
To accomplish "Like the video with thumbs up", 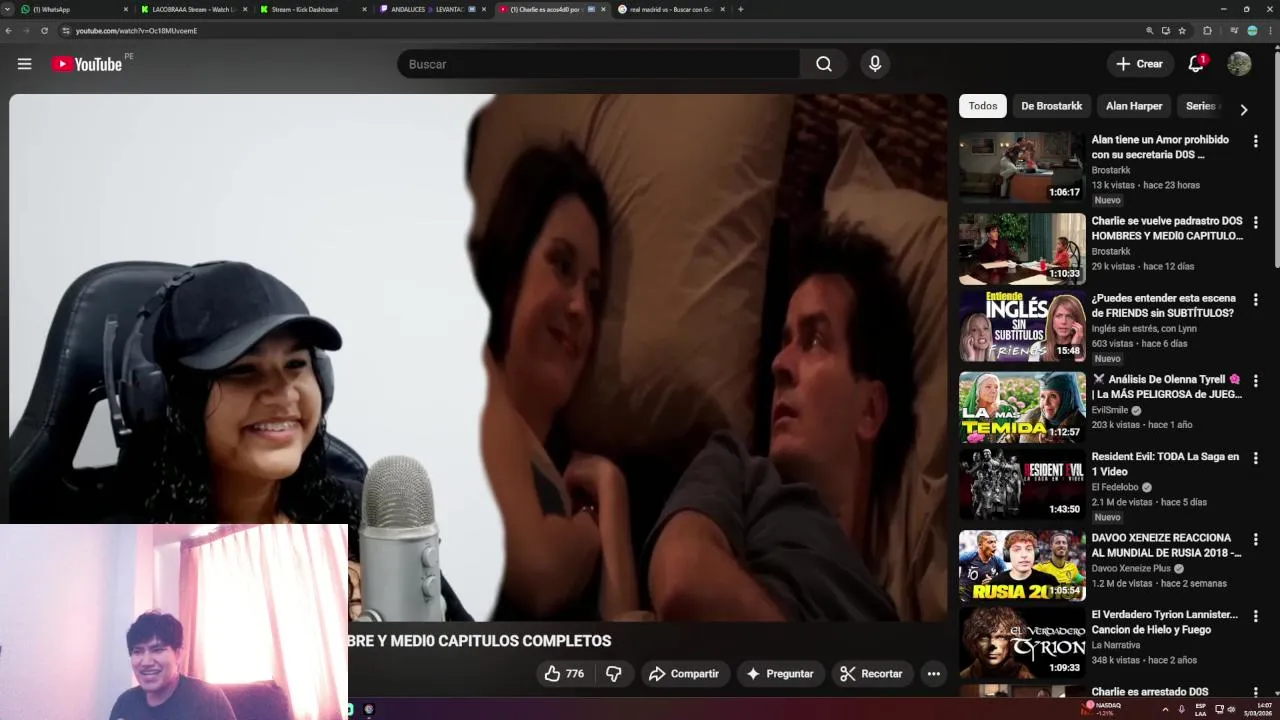I will pos(564,674).
